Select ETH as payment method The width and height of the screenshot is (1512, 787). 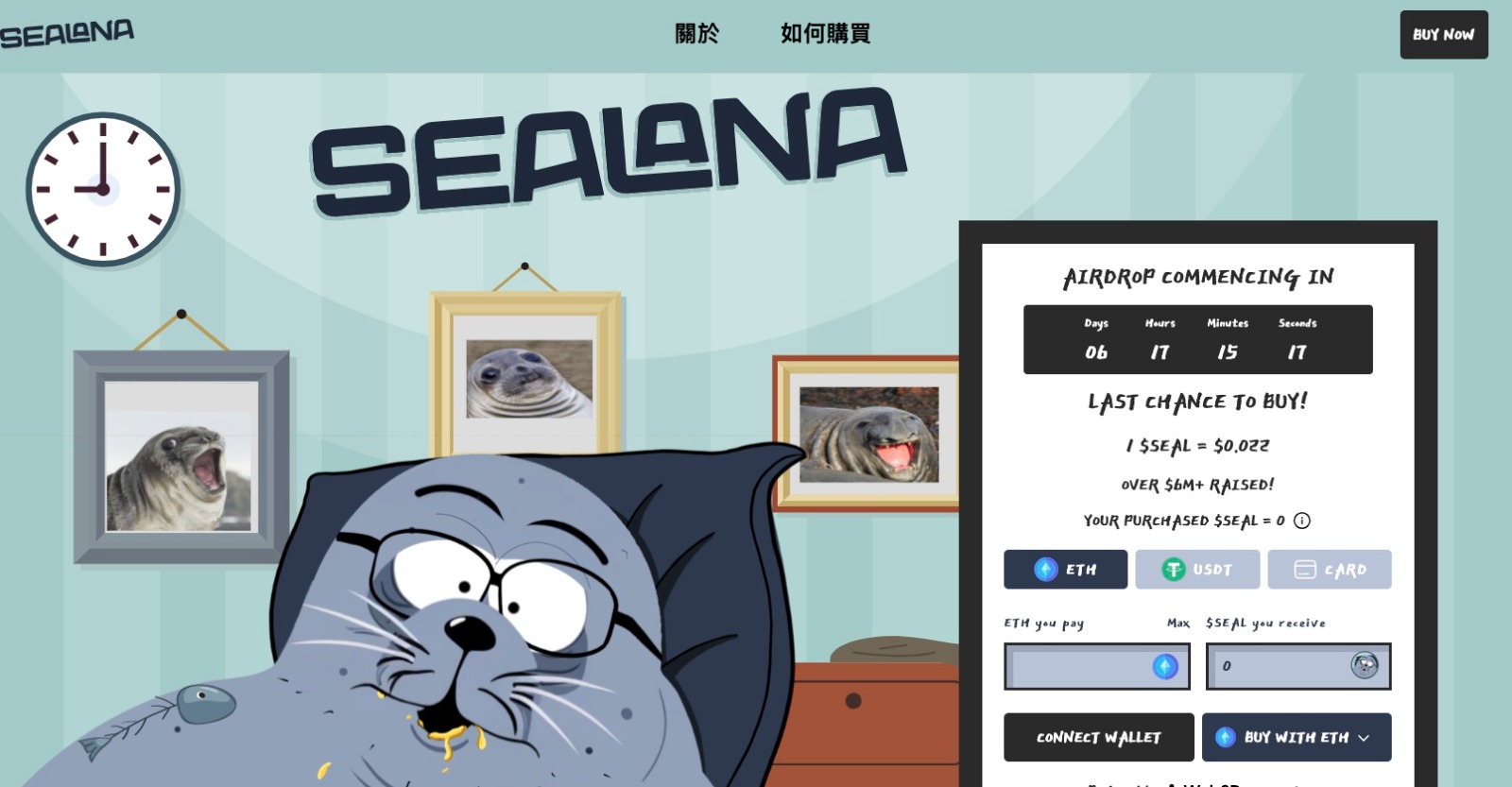1065,570
